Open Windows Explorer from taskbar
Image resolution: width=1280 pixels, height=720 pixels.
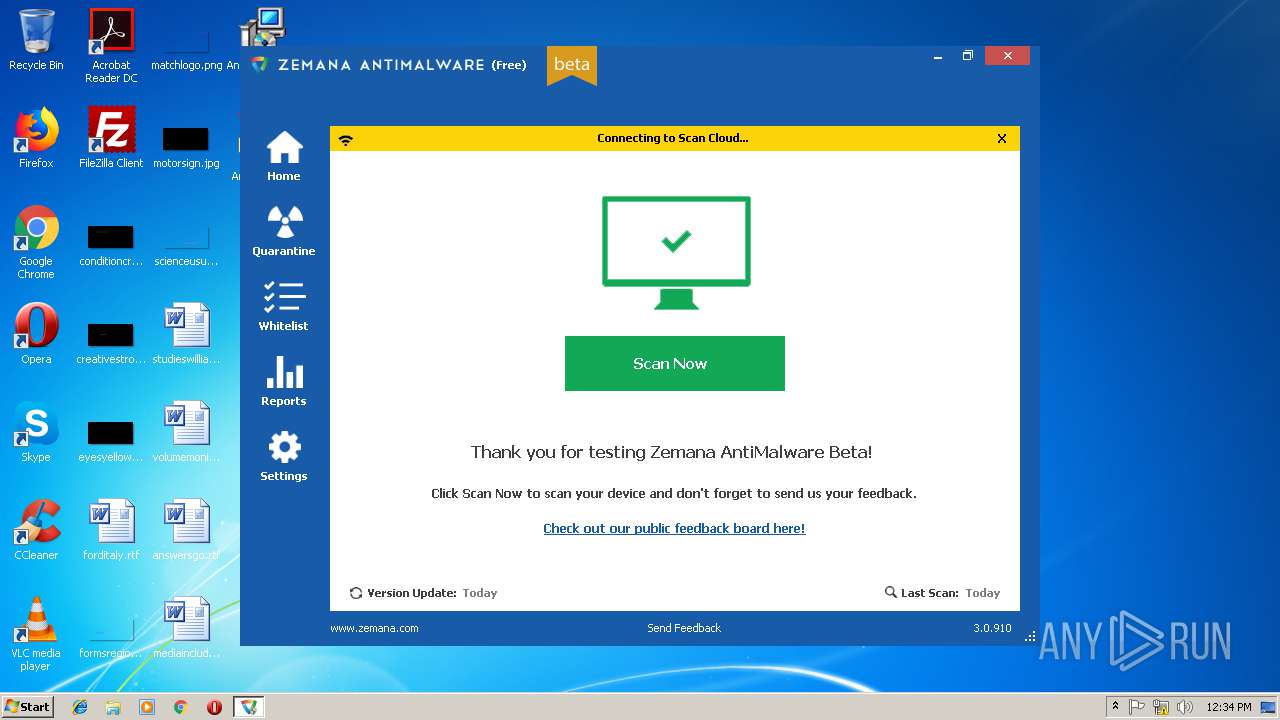click(113, 707)
